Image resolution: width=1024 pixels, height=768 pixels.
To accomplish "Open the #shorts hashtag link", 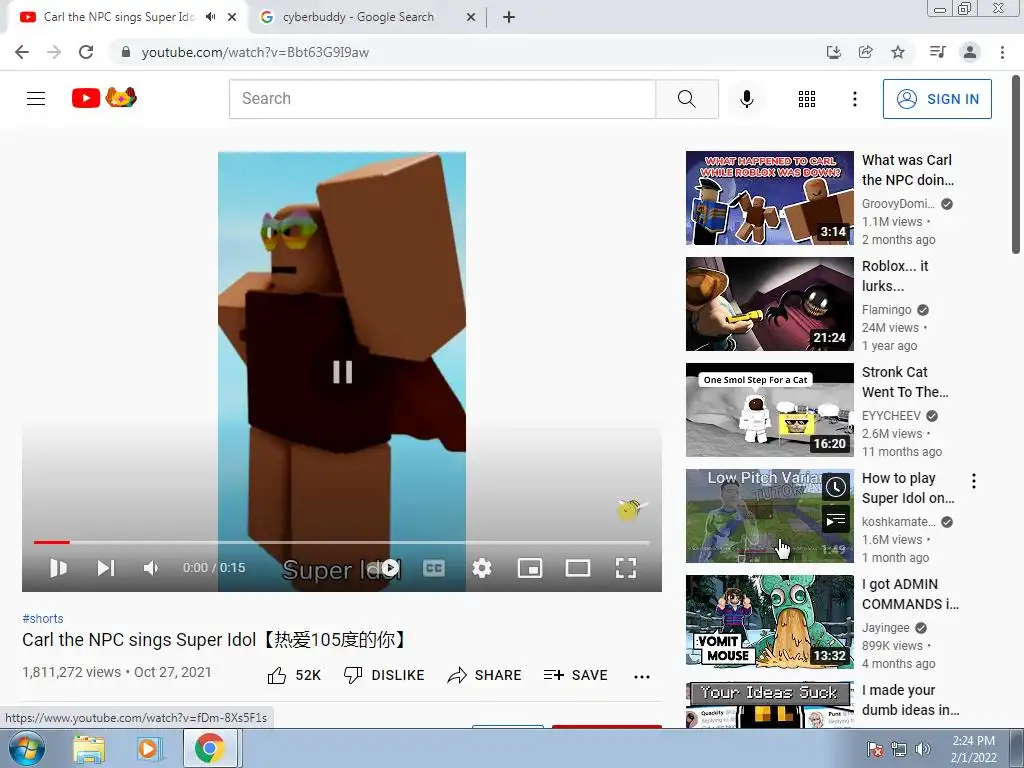I will [x=43, y=618].
